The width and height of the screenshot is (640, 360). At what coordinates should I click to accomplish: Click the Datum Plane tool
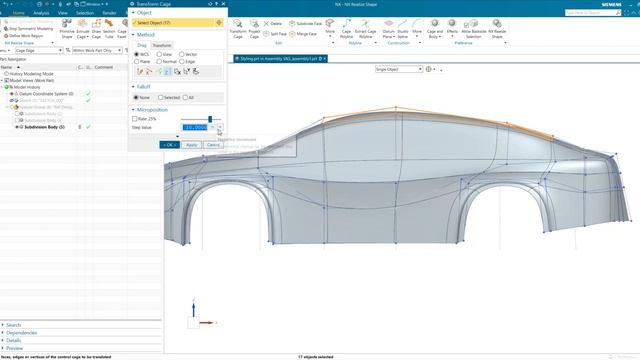(389, 29)
